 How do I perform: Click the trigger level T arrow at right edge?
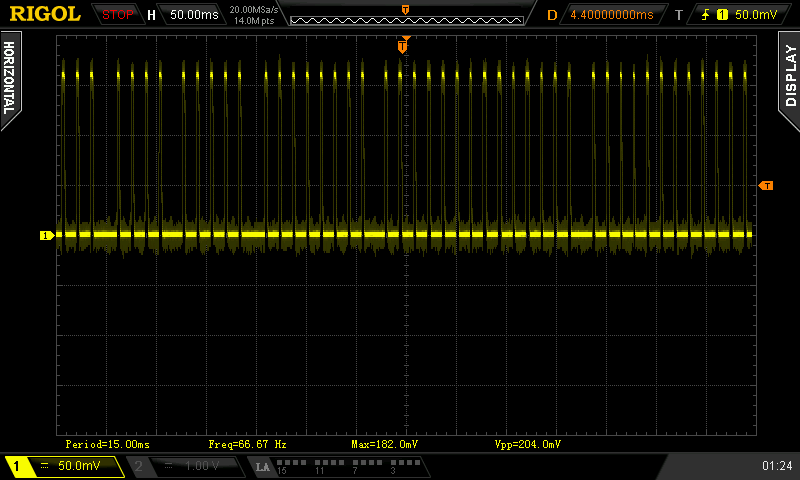pos(766,186)
